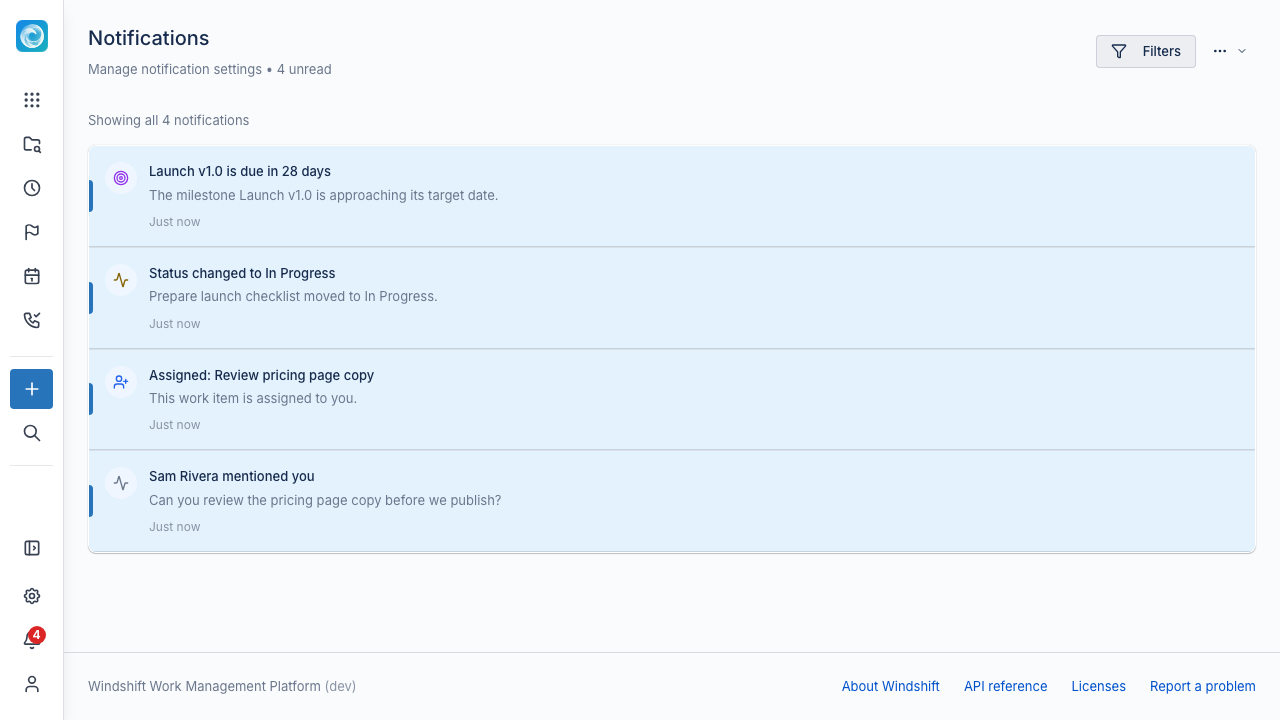Image resolution: width=1280 pixels, height=720 pixels.
Task: Open 'Assigned: Review pricing page copy' notification
Action: [x=672, y=399]
